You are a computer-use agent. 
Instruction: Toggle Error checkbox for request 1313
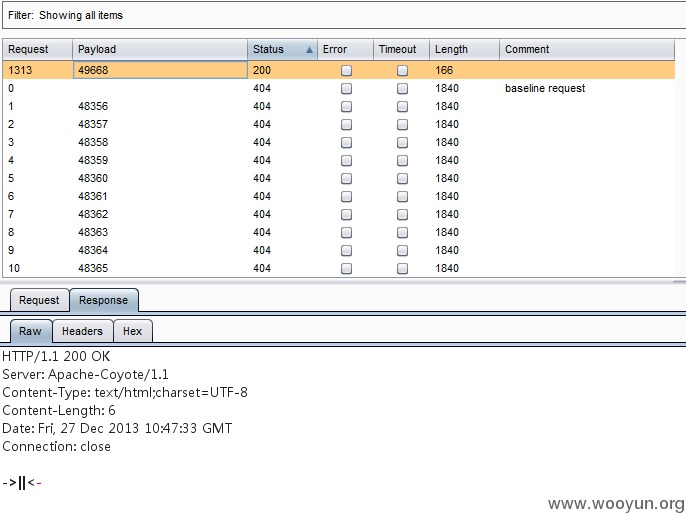click(x=346, y=70)
